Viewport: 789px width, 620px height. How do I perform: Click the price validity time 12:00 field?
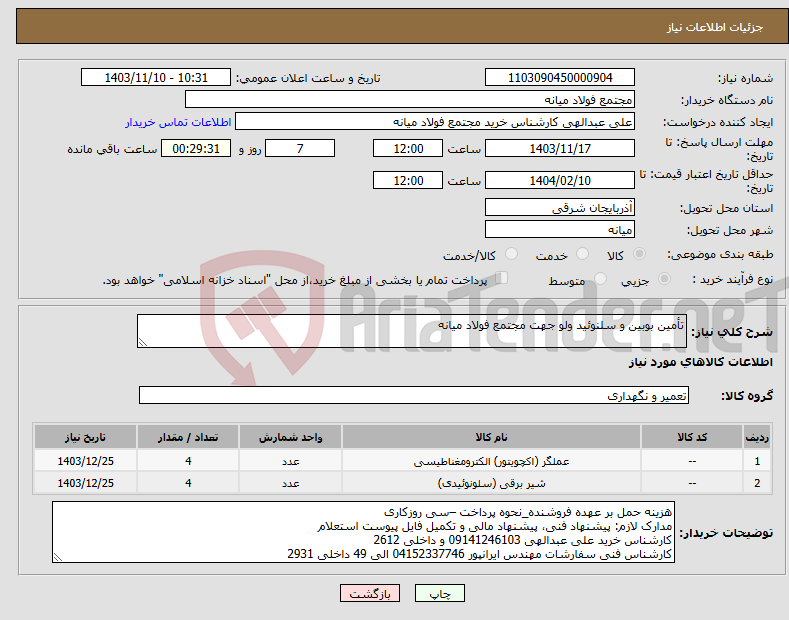pyautogui.click(x=408, y=180)
